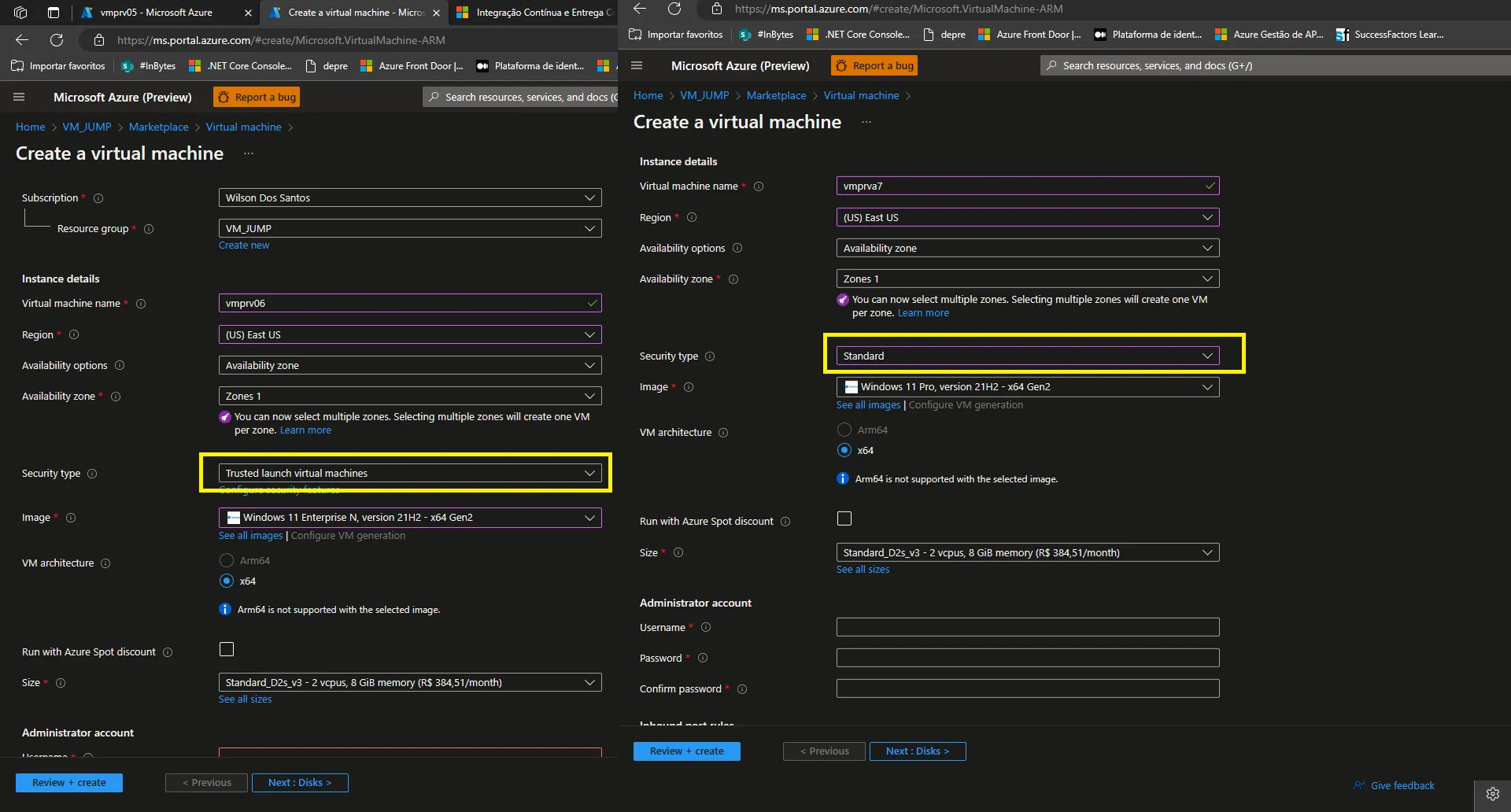Open Give feedback link
Image resolution: width=1511 pixels, height=812 pixels.
(x=1394, y=785)
